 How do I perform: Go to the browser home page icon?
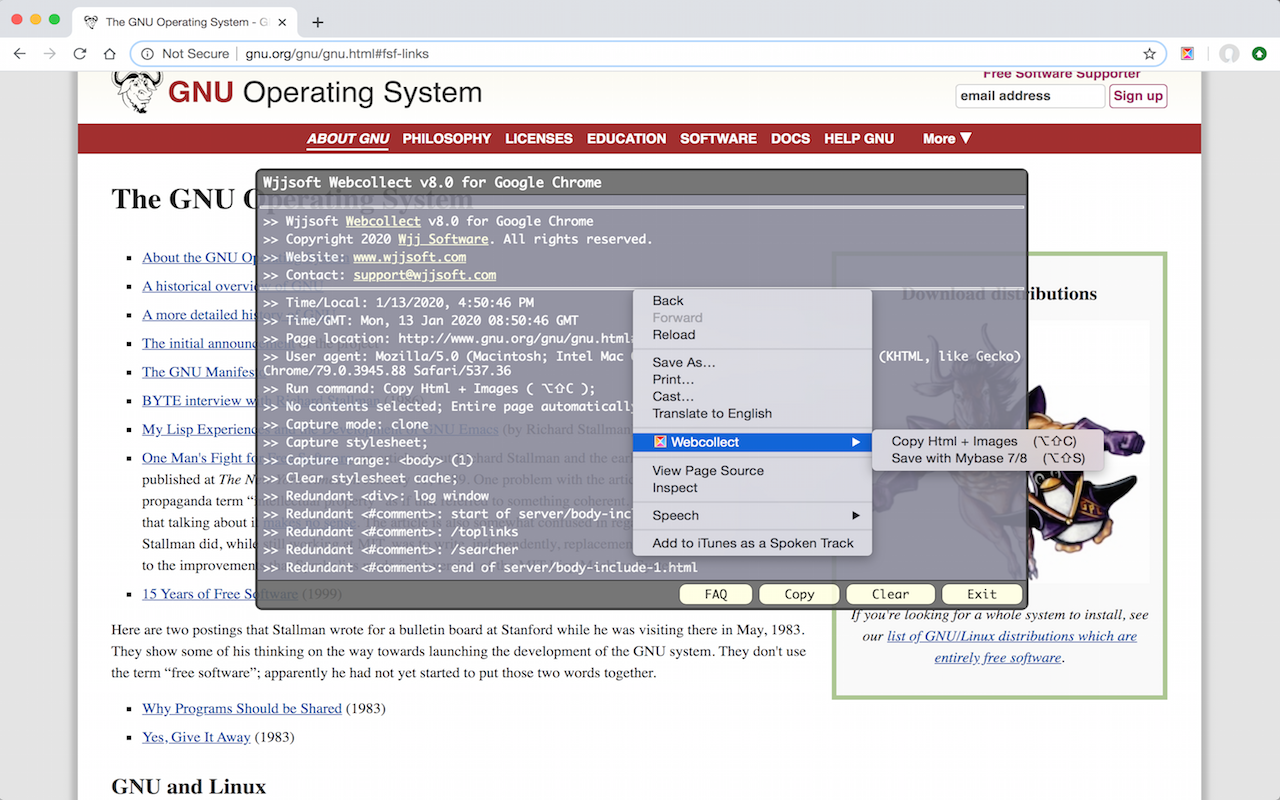point(110,54)
